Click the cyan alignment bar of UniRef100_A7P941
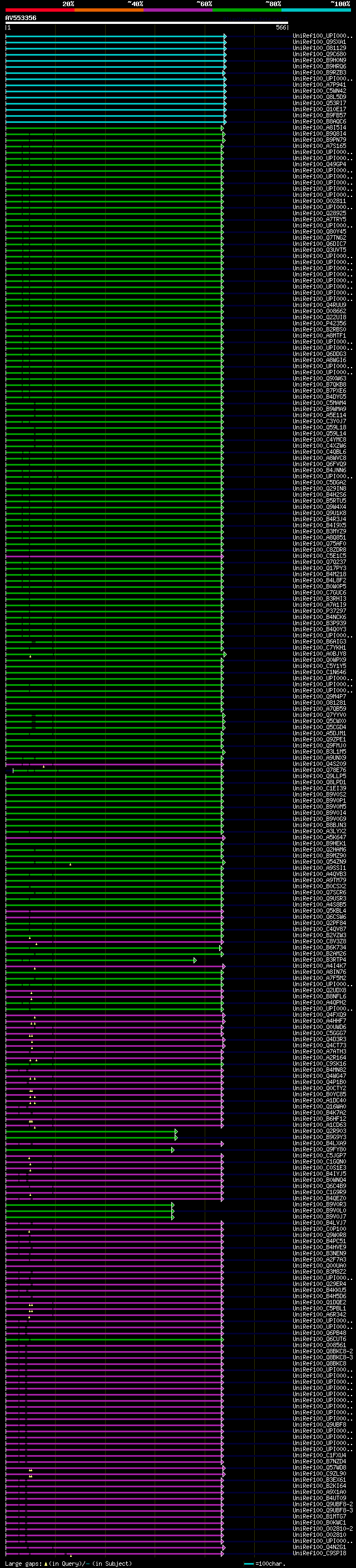The image size is (356, 1568). 116,85
